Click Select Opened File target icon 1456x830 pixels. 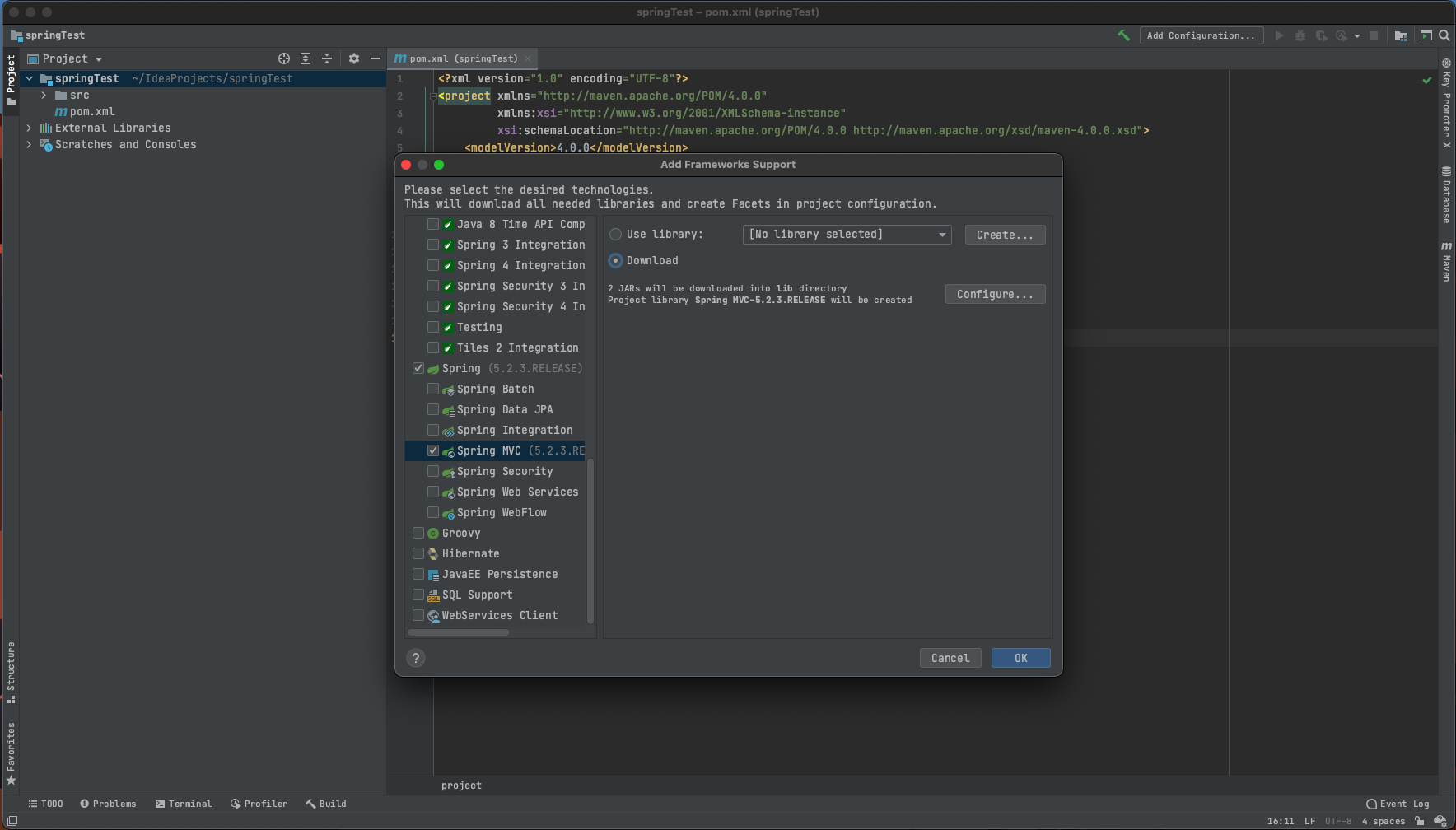click(x=284, y=58)
